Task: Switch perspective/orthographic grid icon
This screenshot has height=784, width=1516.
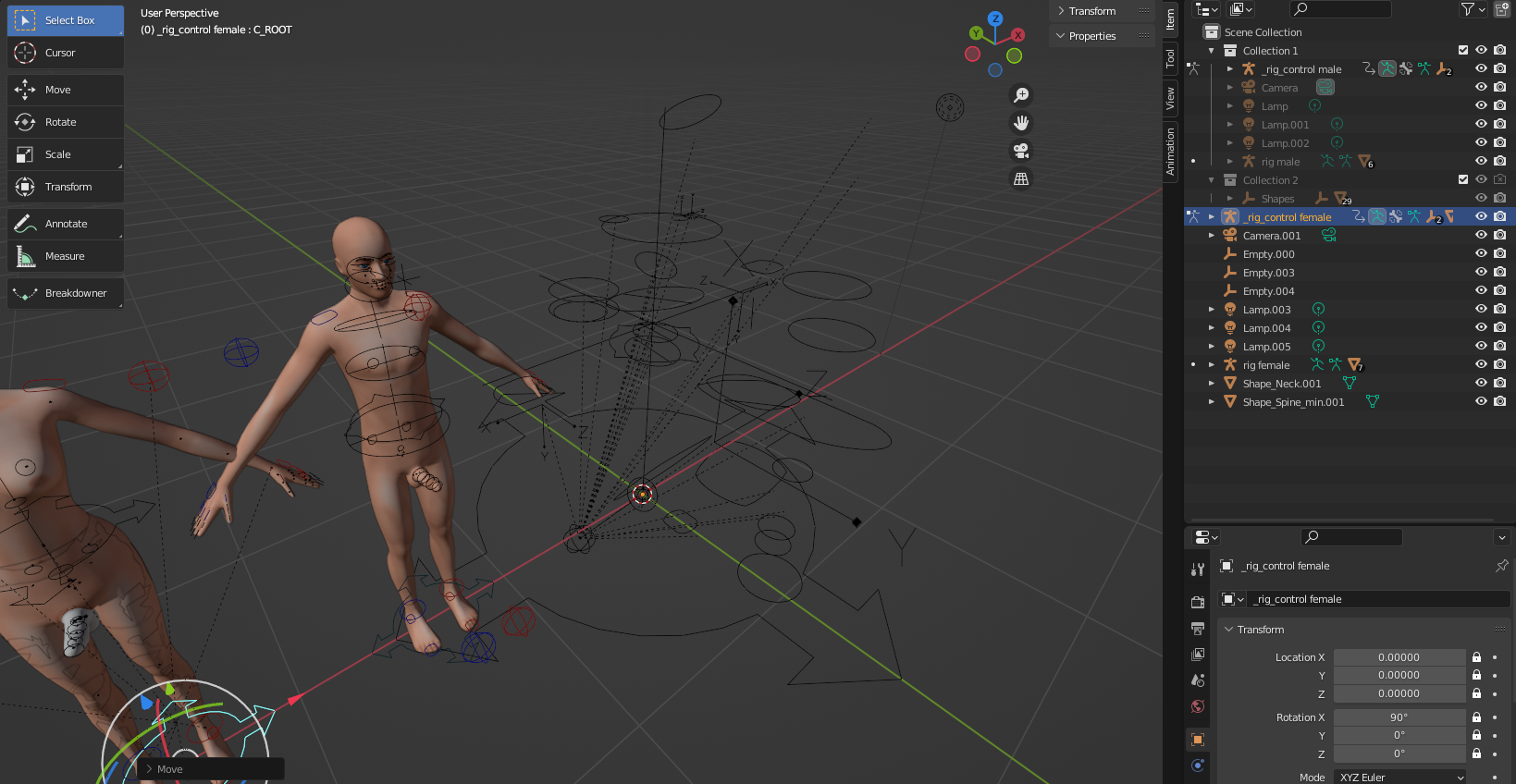Action: point(1021,178)
